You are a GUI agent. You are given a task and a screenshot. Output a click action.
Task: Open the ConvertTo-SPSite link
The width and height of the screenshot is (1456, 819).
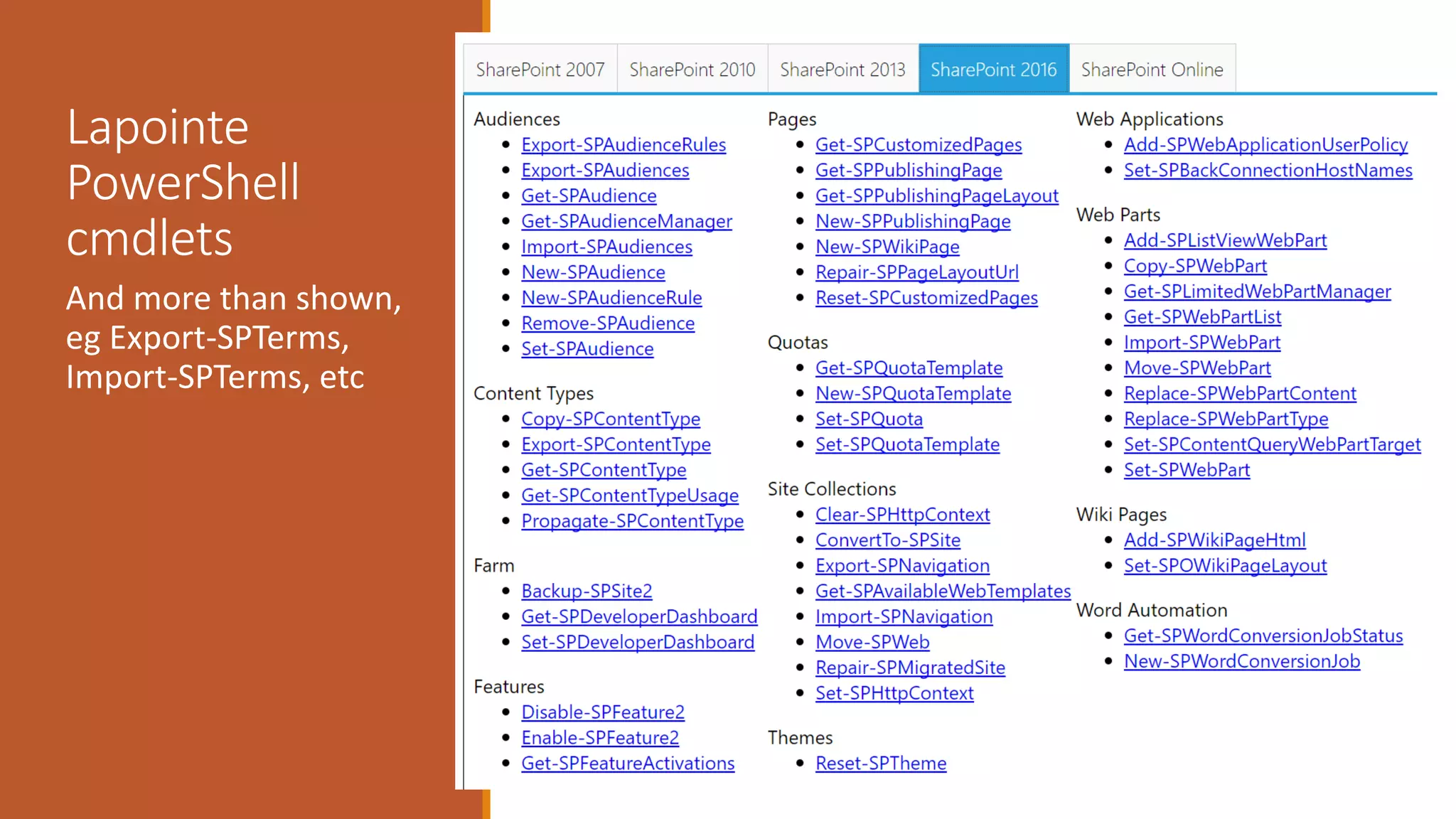(888, 540)
